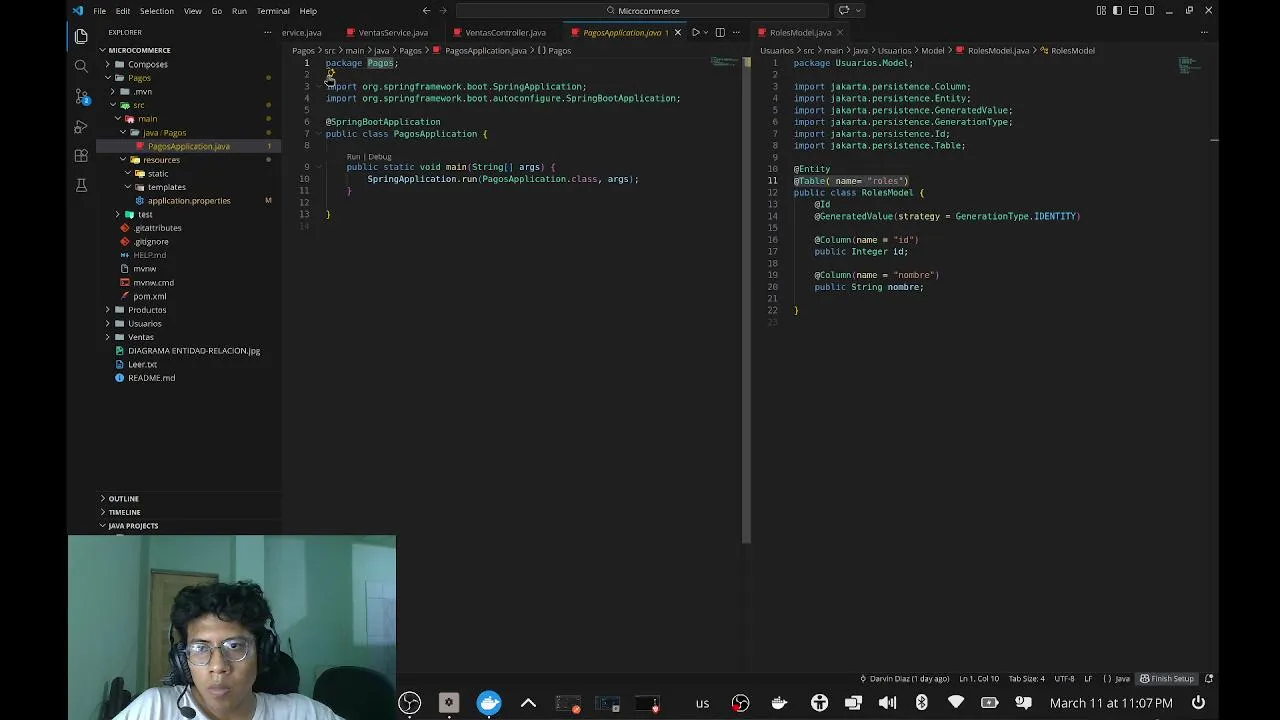The image size is (1280, 720).
Task: Open application.properties file
Action: 189,201
